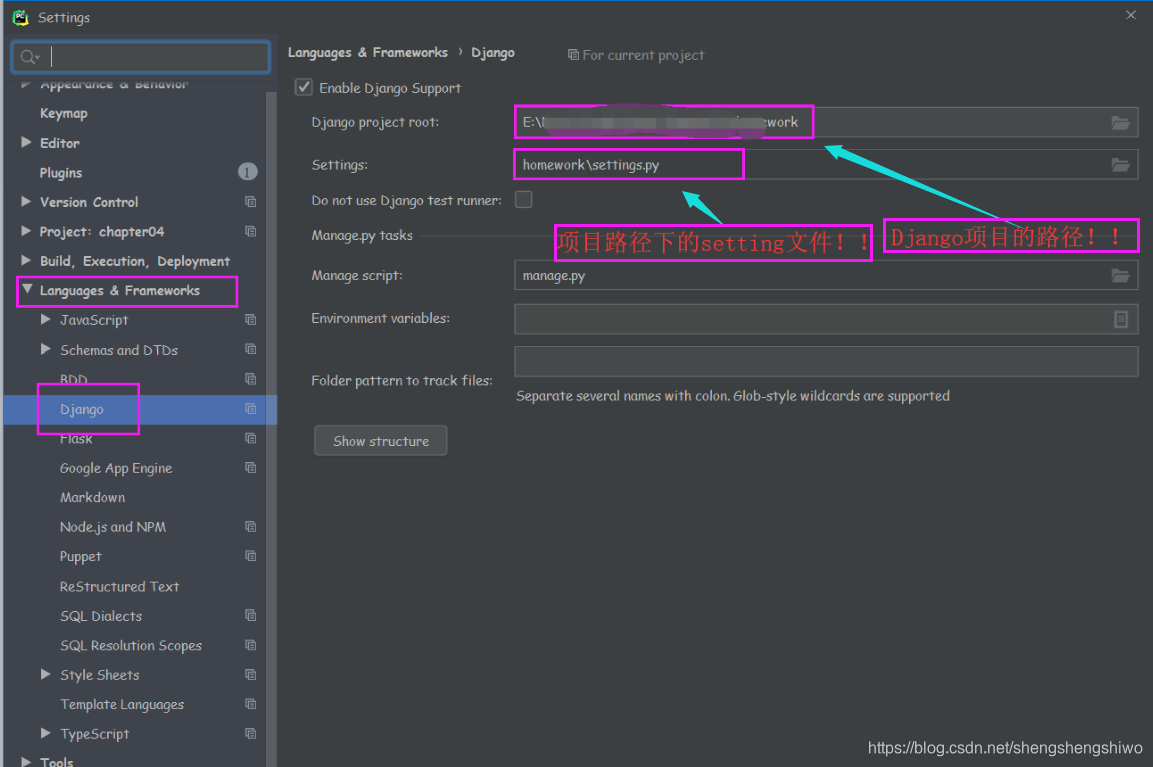
Task: Expand Build, Execution, Deployment section
Action: click(26, 260)
